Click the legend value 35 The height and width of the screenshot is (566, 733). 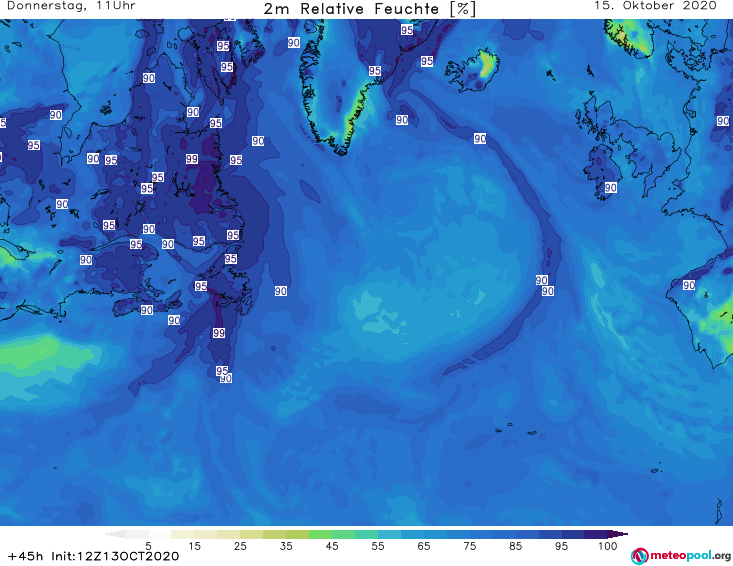pos(286,546)
